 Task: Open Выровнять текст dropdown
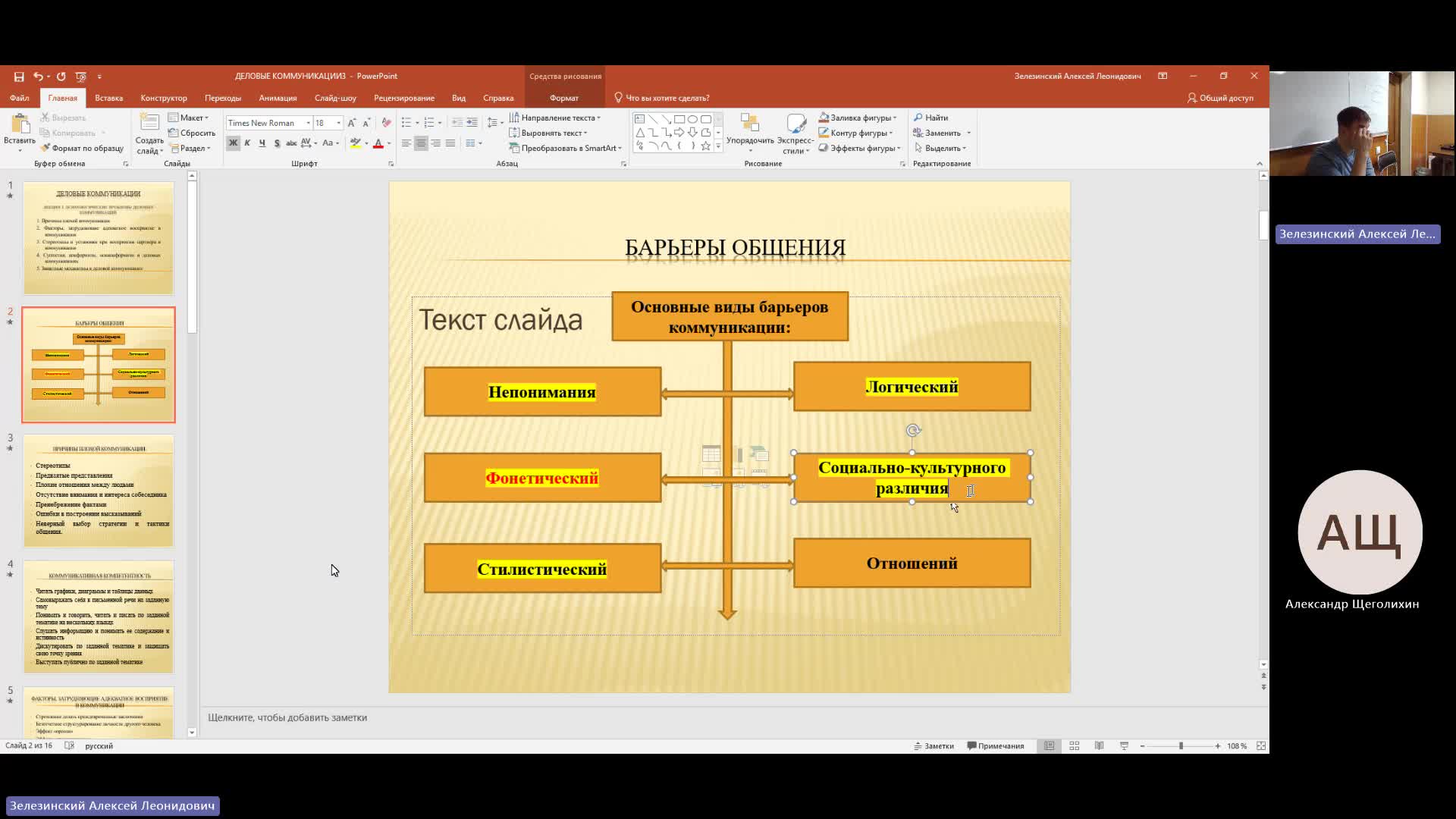coord(548,133)
